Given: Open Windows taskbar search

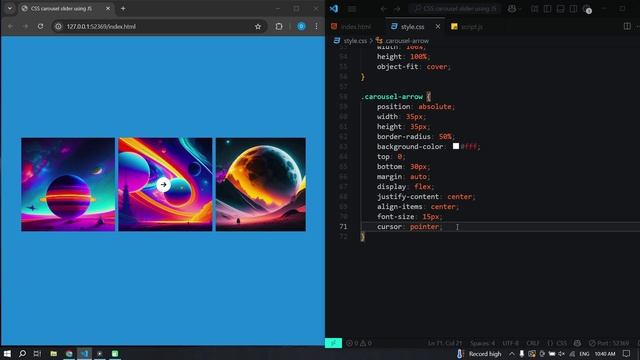Looking at the screenshot, I should coord(22,353).
